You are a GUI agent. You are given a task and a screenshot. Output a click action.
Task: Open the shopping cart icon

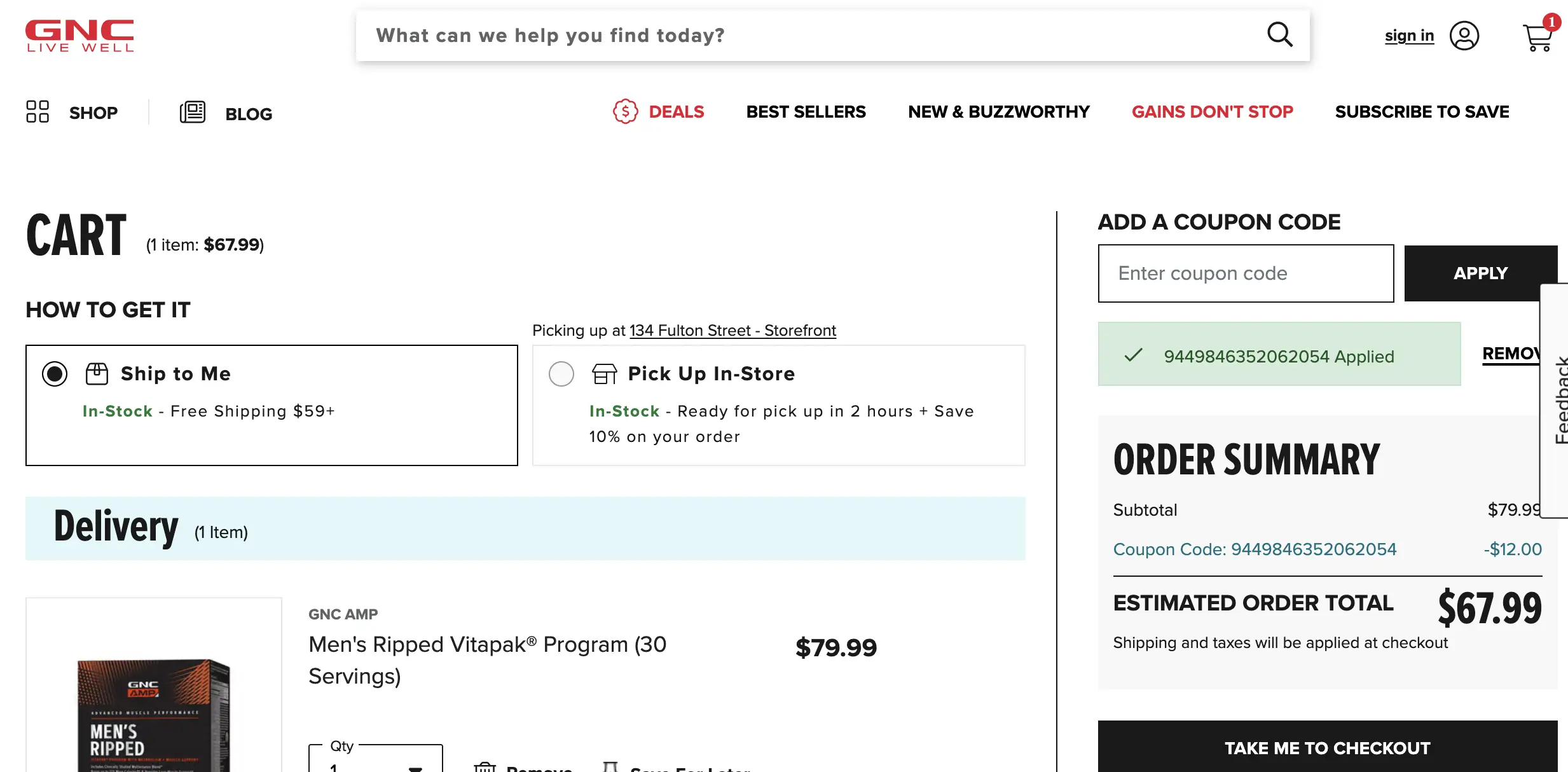point(1537,37)
